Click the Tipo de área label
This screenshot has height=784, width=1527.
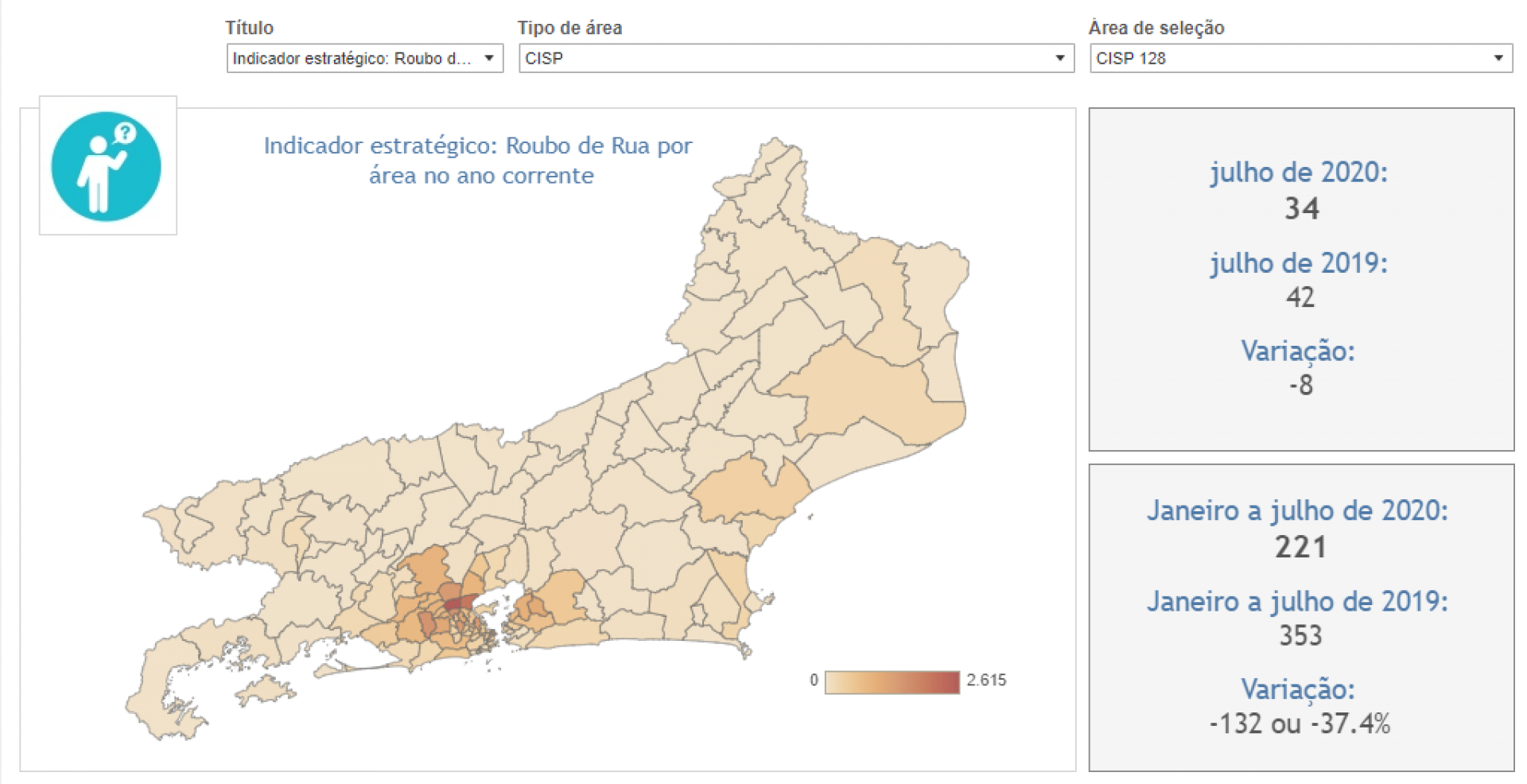(569, 28)
